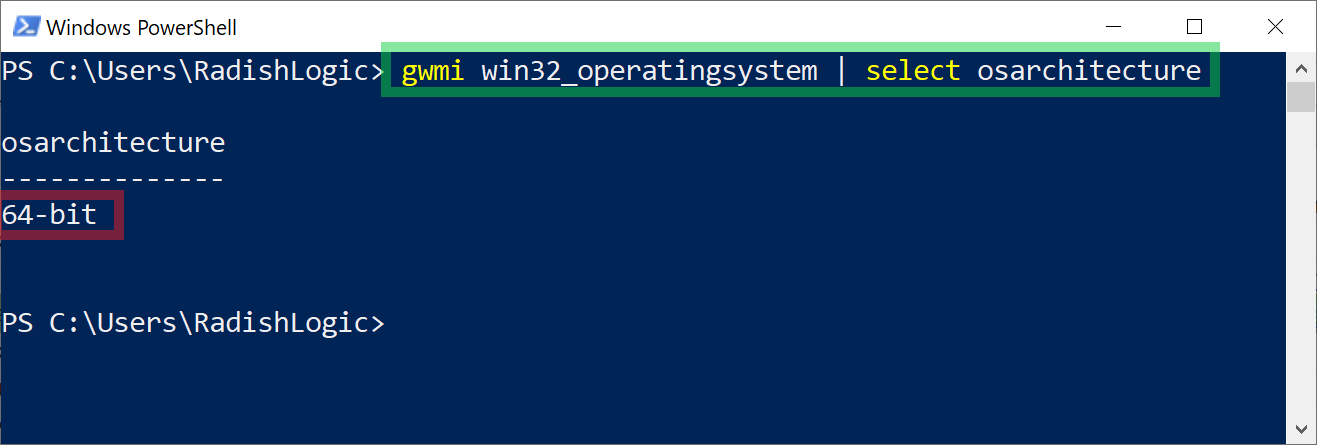Viewport: 1317px width, 445px height.
Task: Click osarchitecture at the end of the command
Action: 1089,71
